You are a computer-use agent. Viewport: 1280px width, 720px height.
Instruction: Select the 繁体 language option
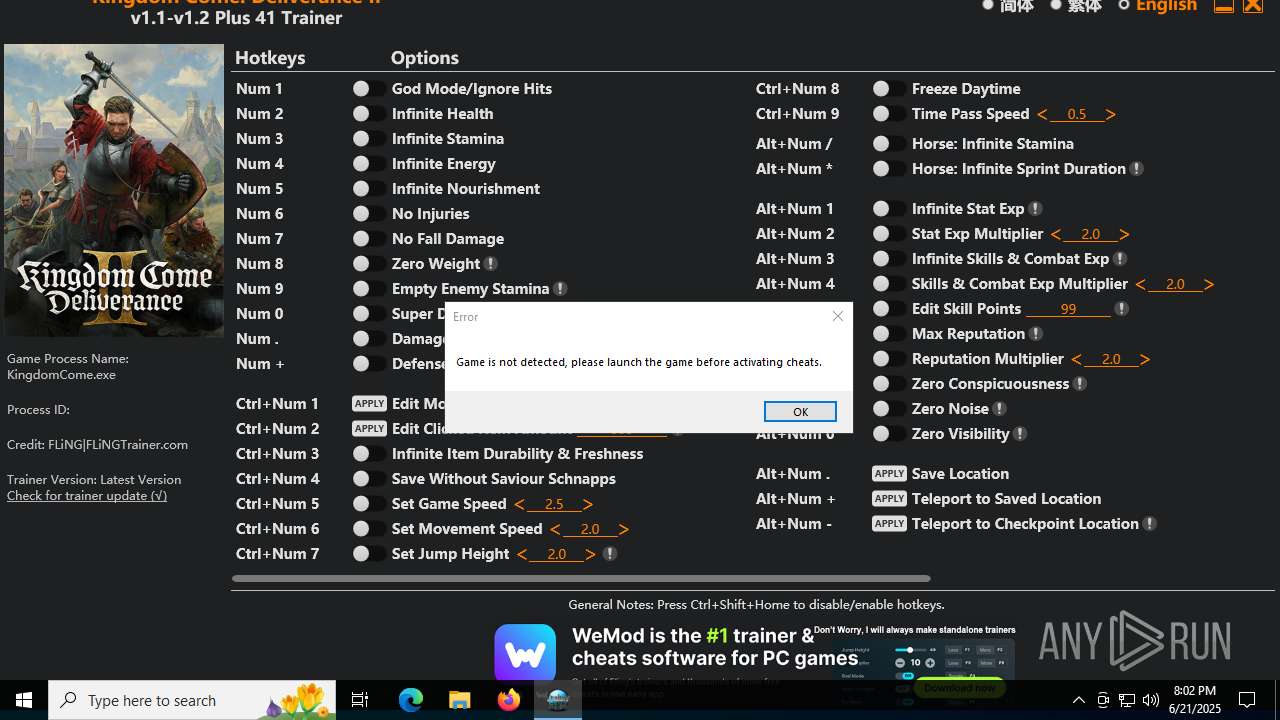[1056, 6]
